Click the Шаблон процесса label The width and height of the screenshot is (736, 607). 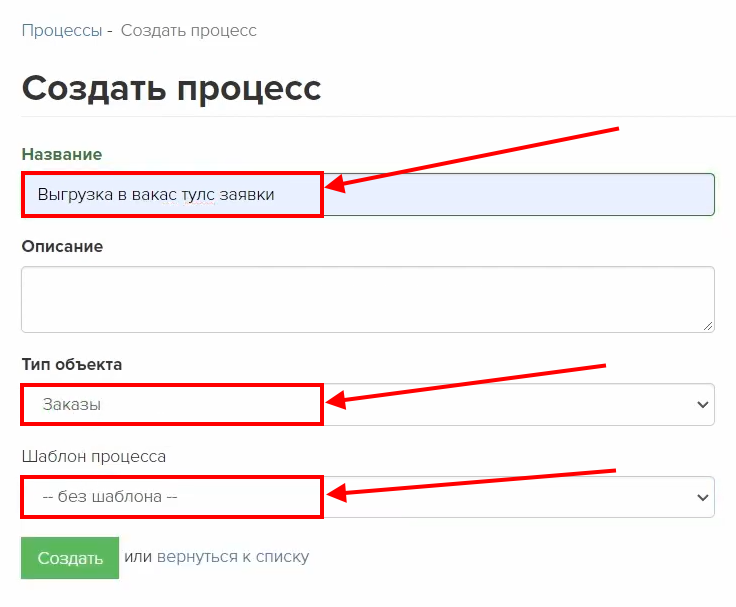pos(93,456)
